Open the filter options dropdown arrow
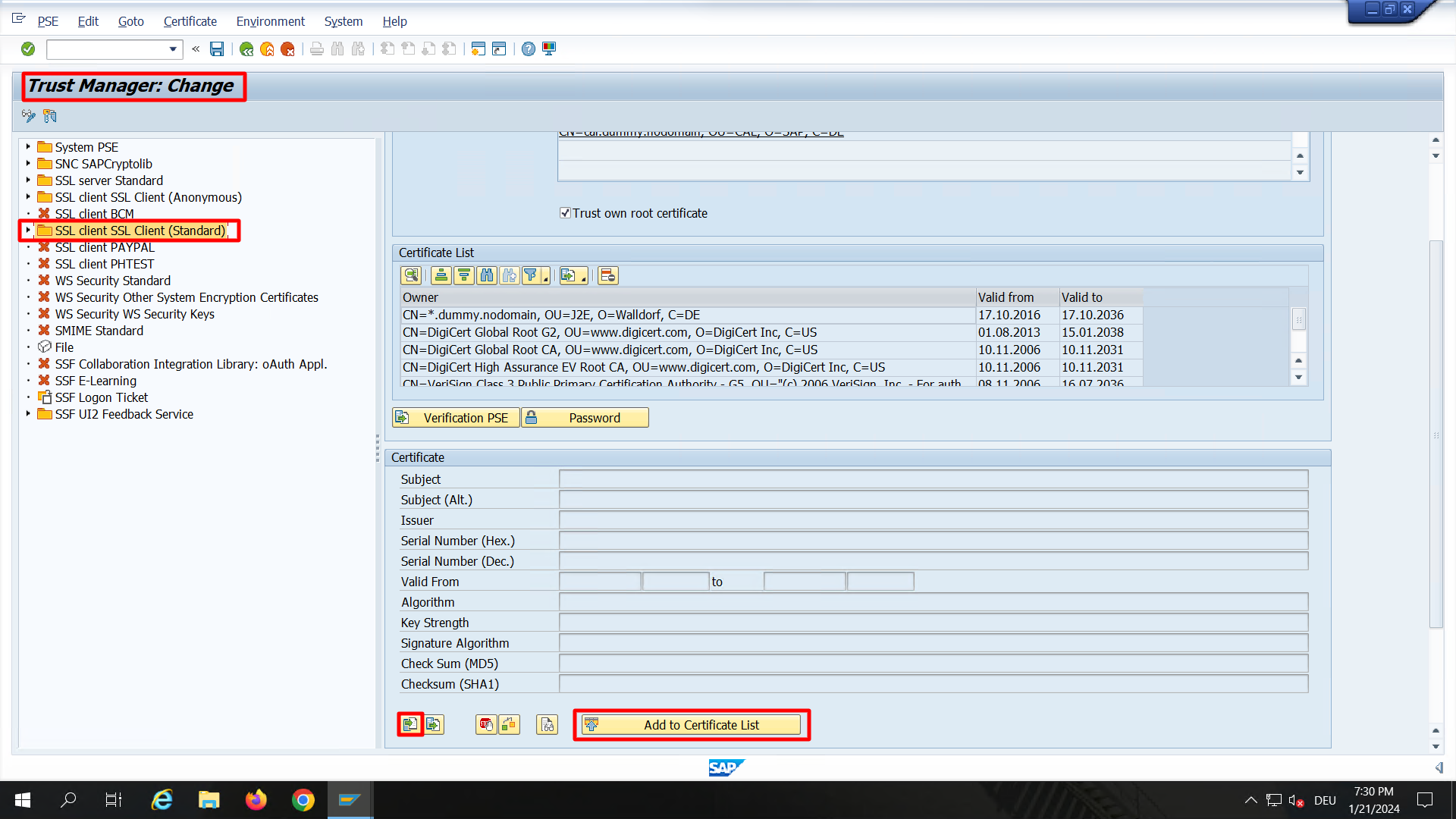This screenshot has height=819, width=1456. click(545, 279)
